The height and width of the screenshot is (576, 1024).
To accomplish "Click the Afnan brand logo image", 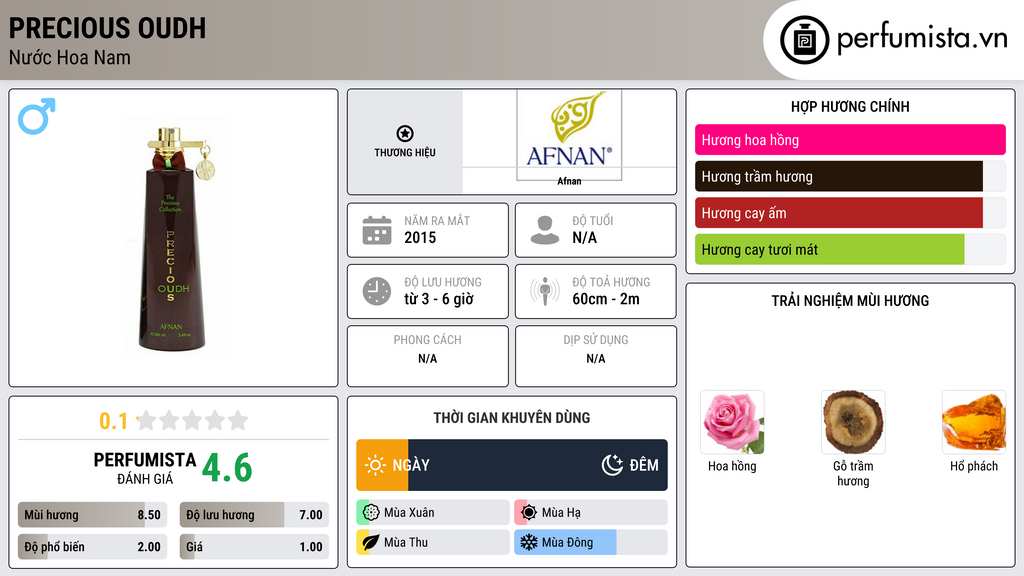I will [x=568, y=136].
